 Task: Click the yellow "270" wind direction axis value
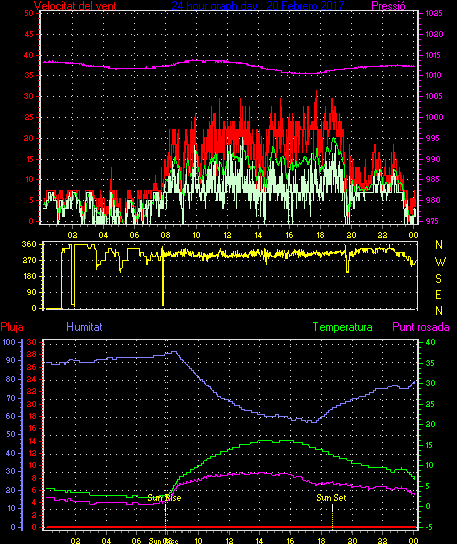29,260
